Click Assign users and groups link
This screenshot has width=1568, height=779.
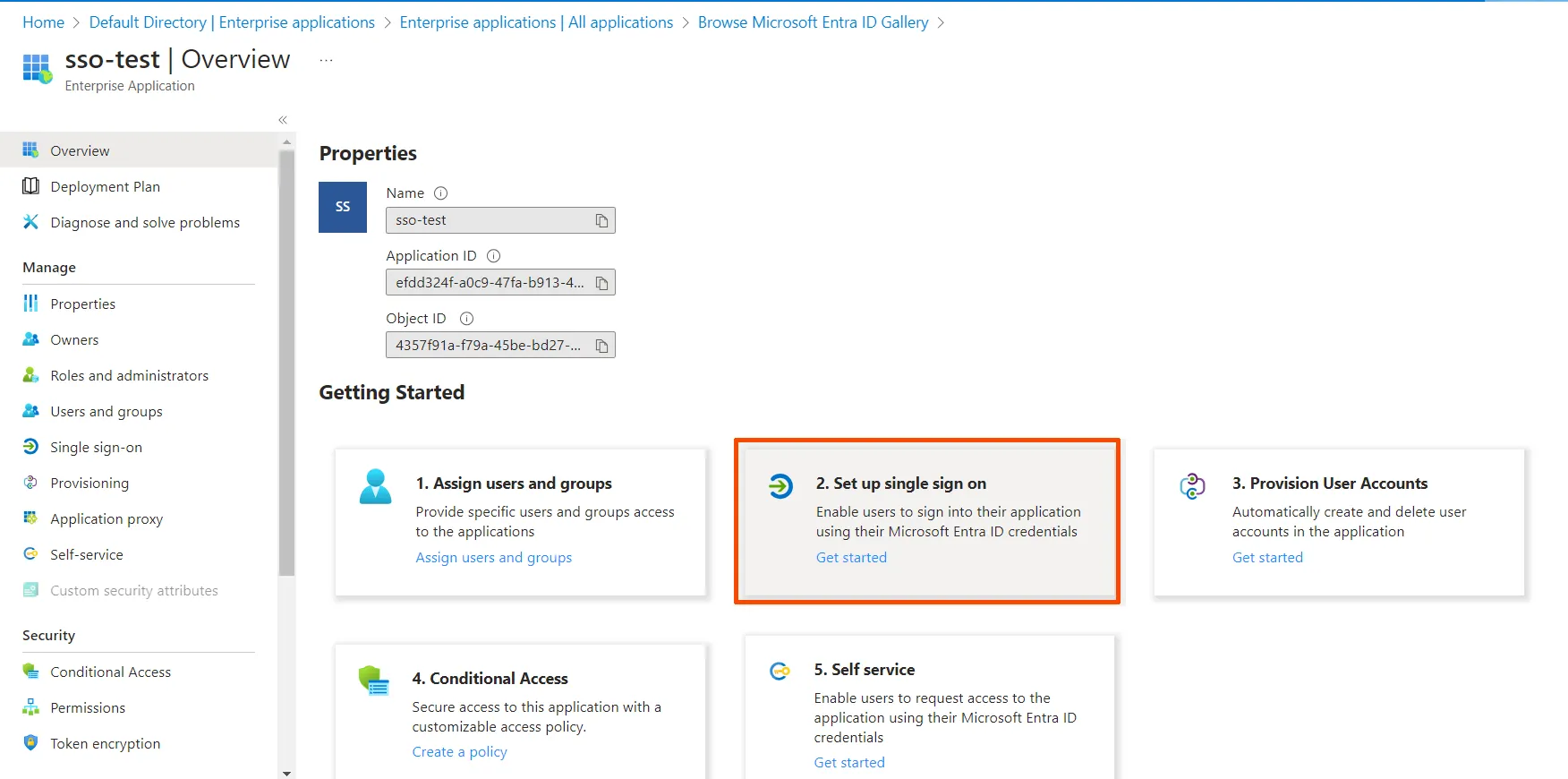click(493, 557)
